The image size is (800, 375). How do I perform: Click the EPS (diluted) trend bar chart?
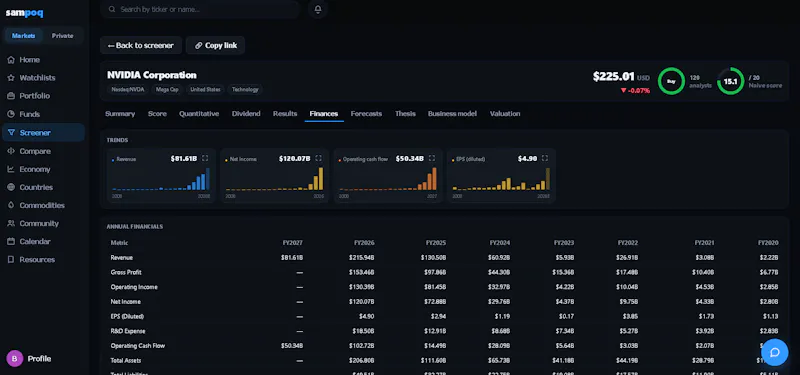[x=501, y=179]
